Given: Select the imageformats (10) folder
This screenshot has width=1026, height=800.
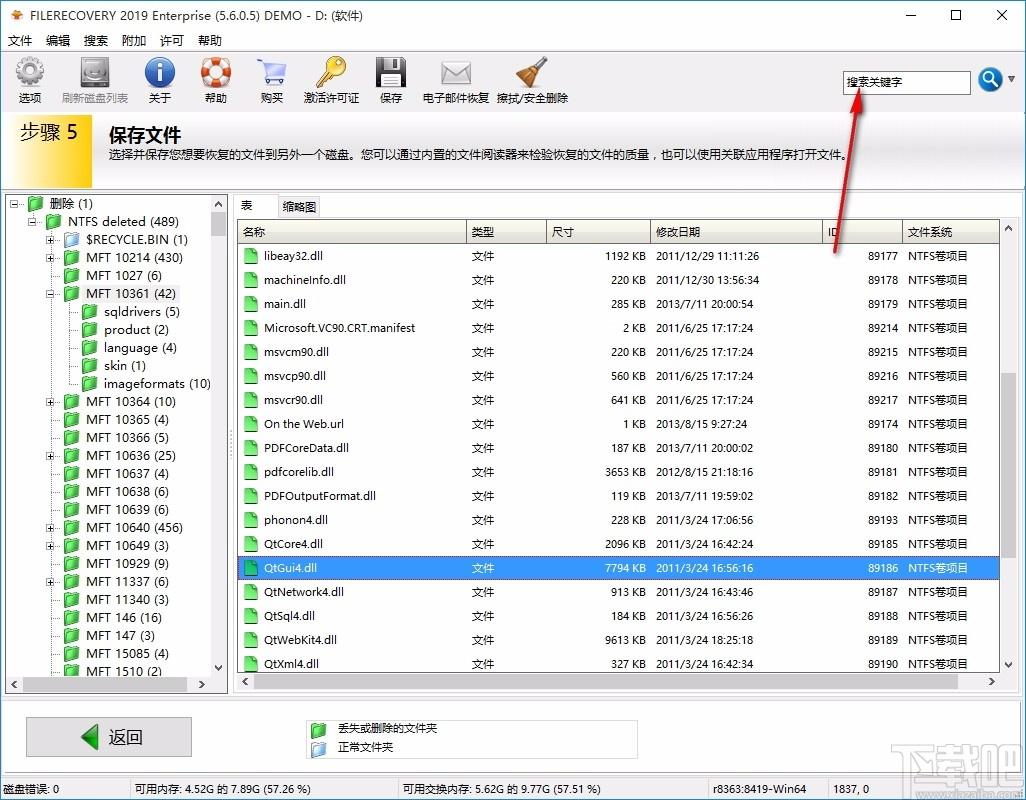Looking at the screenshot, I should click(157, 383).
